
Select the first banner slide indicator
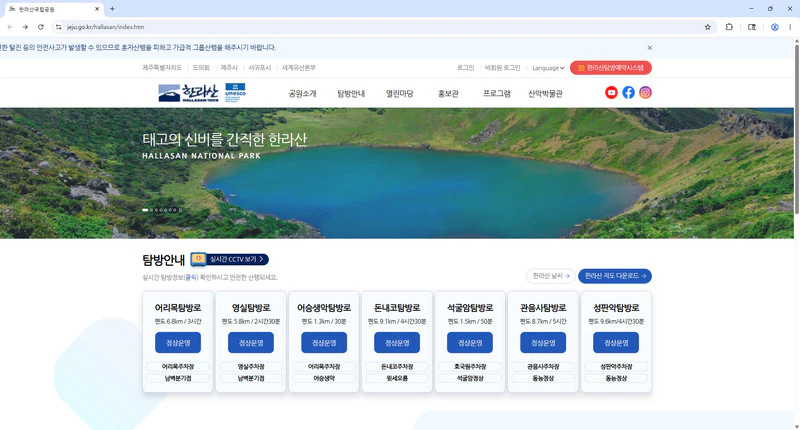(145, 210)
